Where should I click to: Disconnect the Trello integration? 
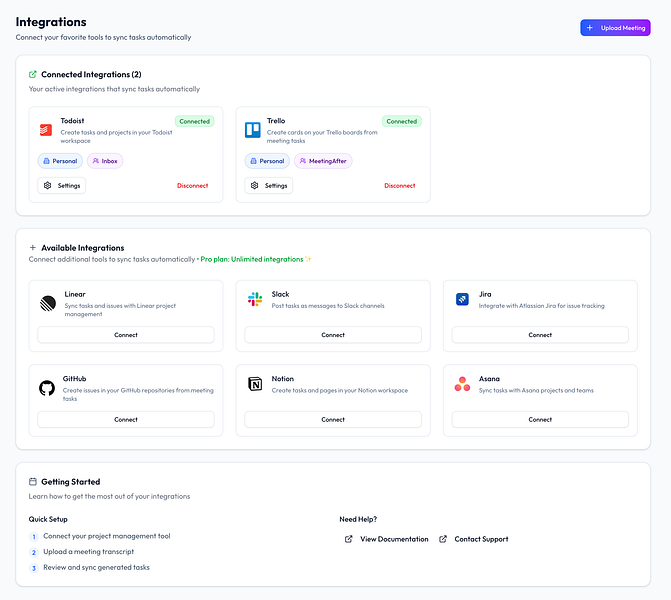coord(400,185)
